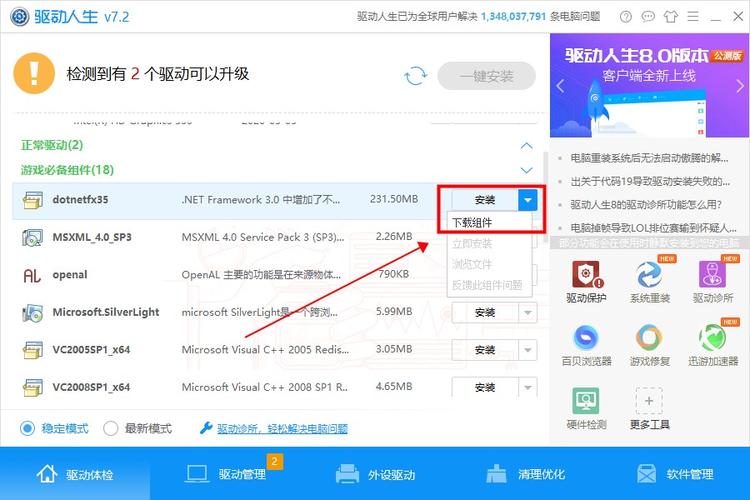Click the VC2005SP1_x64 component icon

[x=33, y=350]
